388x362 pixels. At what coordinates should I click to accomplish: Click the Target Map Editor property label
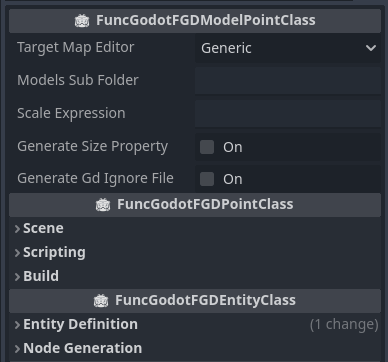click(x=76, y=47)
